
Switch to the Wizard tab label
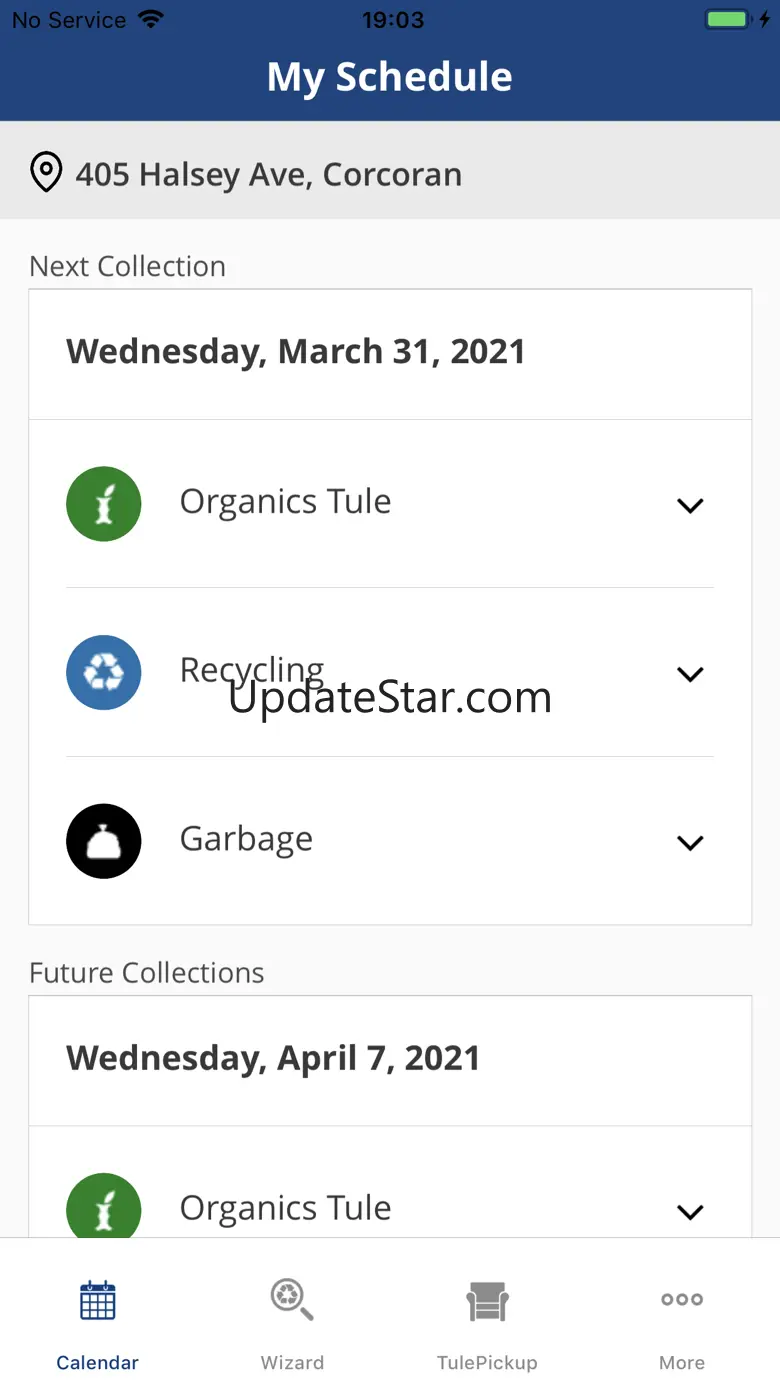click(292, 1363)
